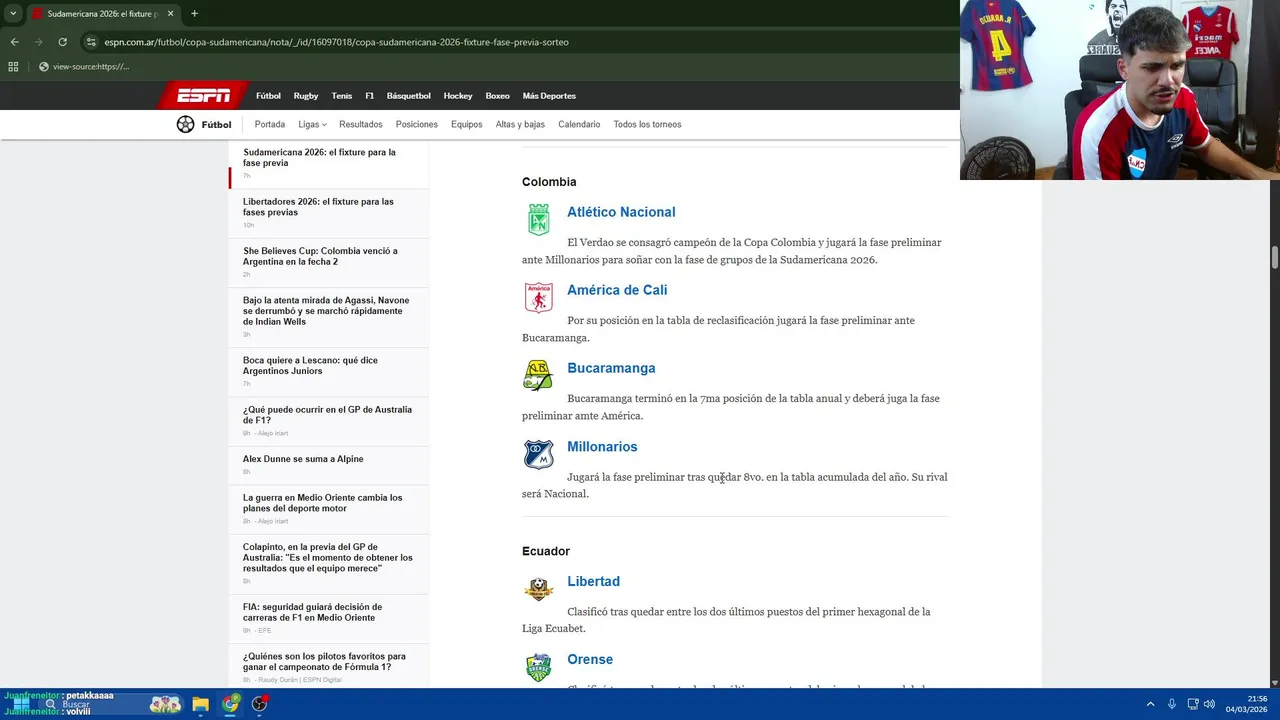1280x720 pixels.
Task: Open the GP de Australia de F1 article
Action: click(x=327, y=415)
